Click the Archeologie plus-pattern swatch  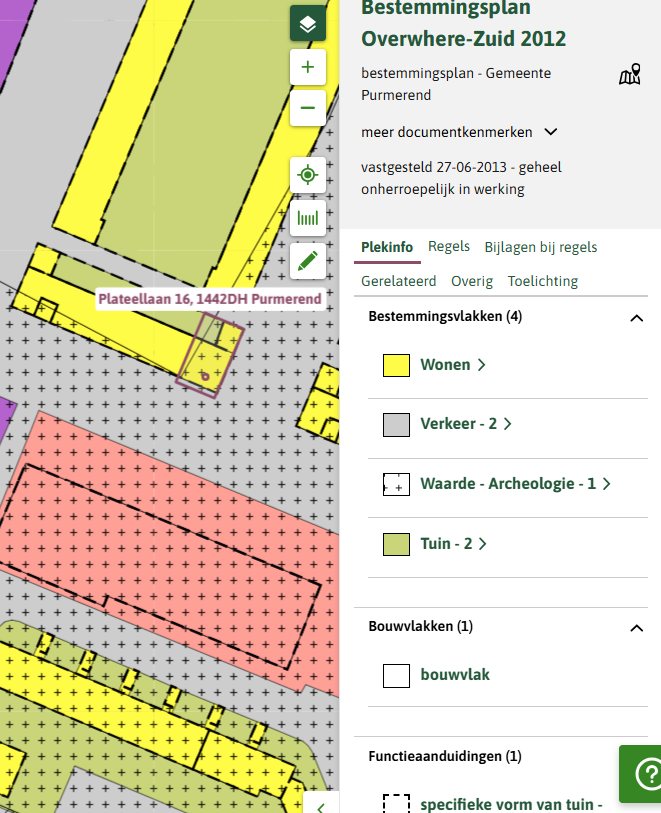coord(397,484)
